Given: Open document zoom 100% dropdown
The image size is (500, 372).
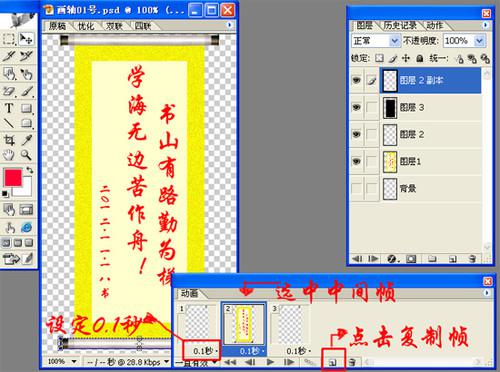Looking at the screenshot, I should (74, 361).
